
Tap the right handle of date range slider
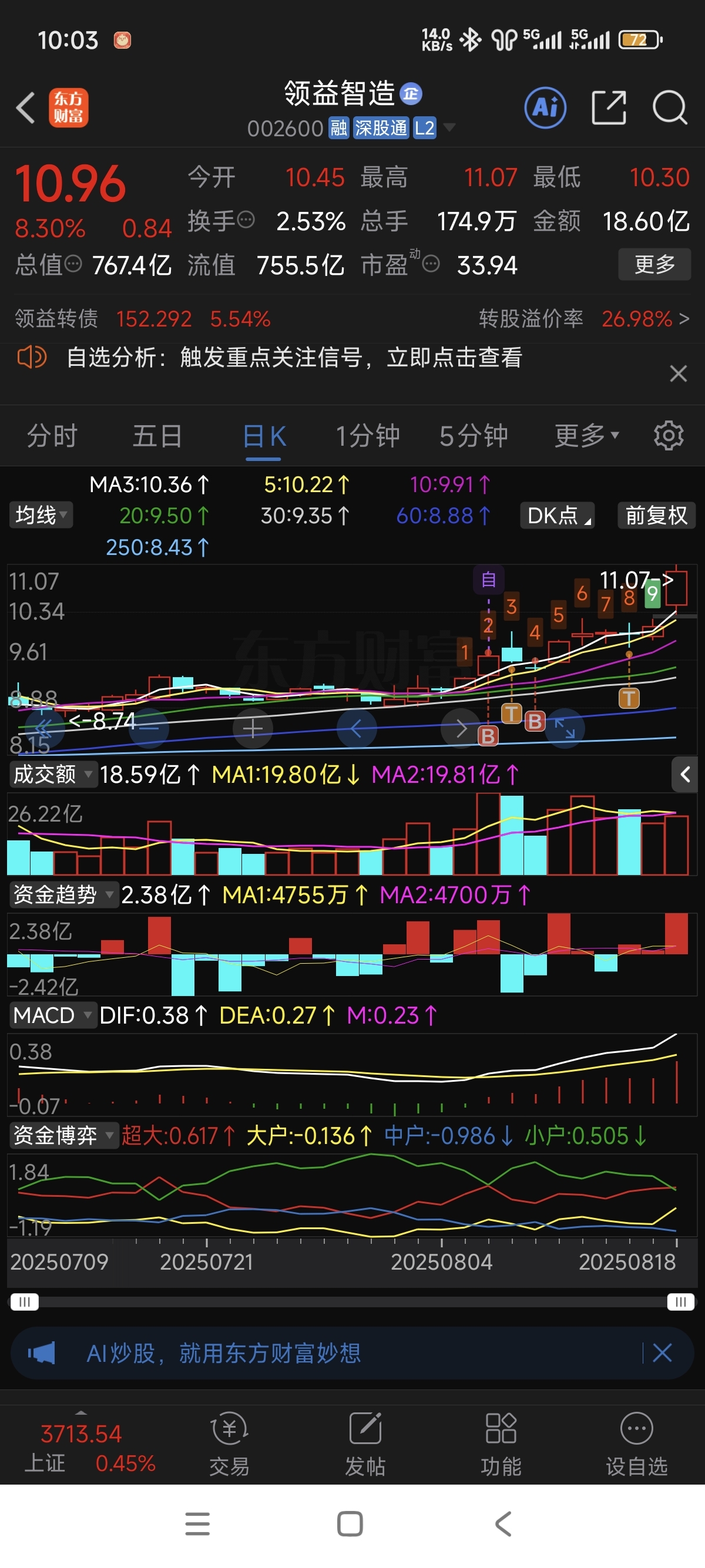coord(681,1302)
